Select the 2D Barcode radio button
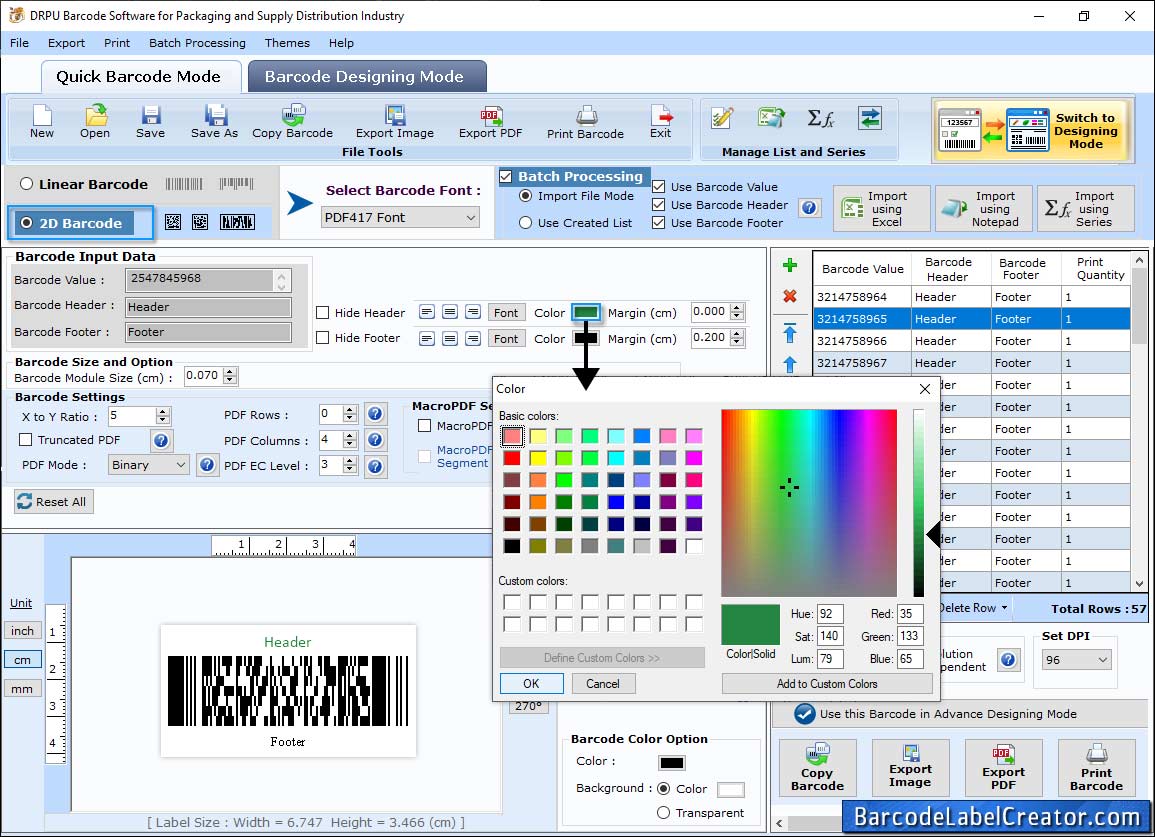Screen dimensions: 1155x837 [27, 223]
